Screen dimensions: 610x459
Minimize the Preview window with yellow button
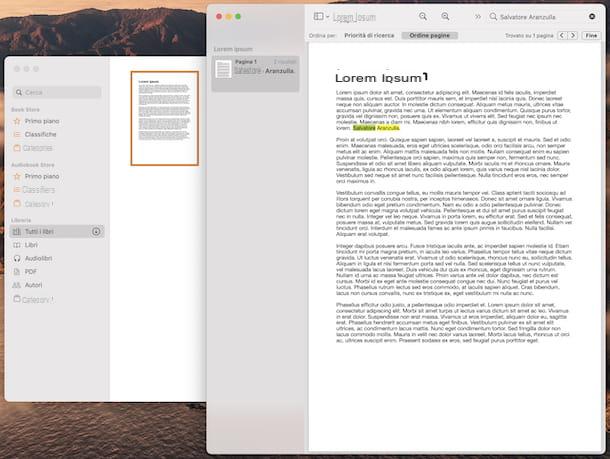(229, 17)
